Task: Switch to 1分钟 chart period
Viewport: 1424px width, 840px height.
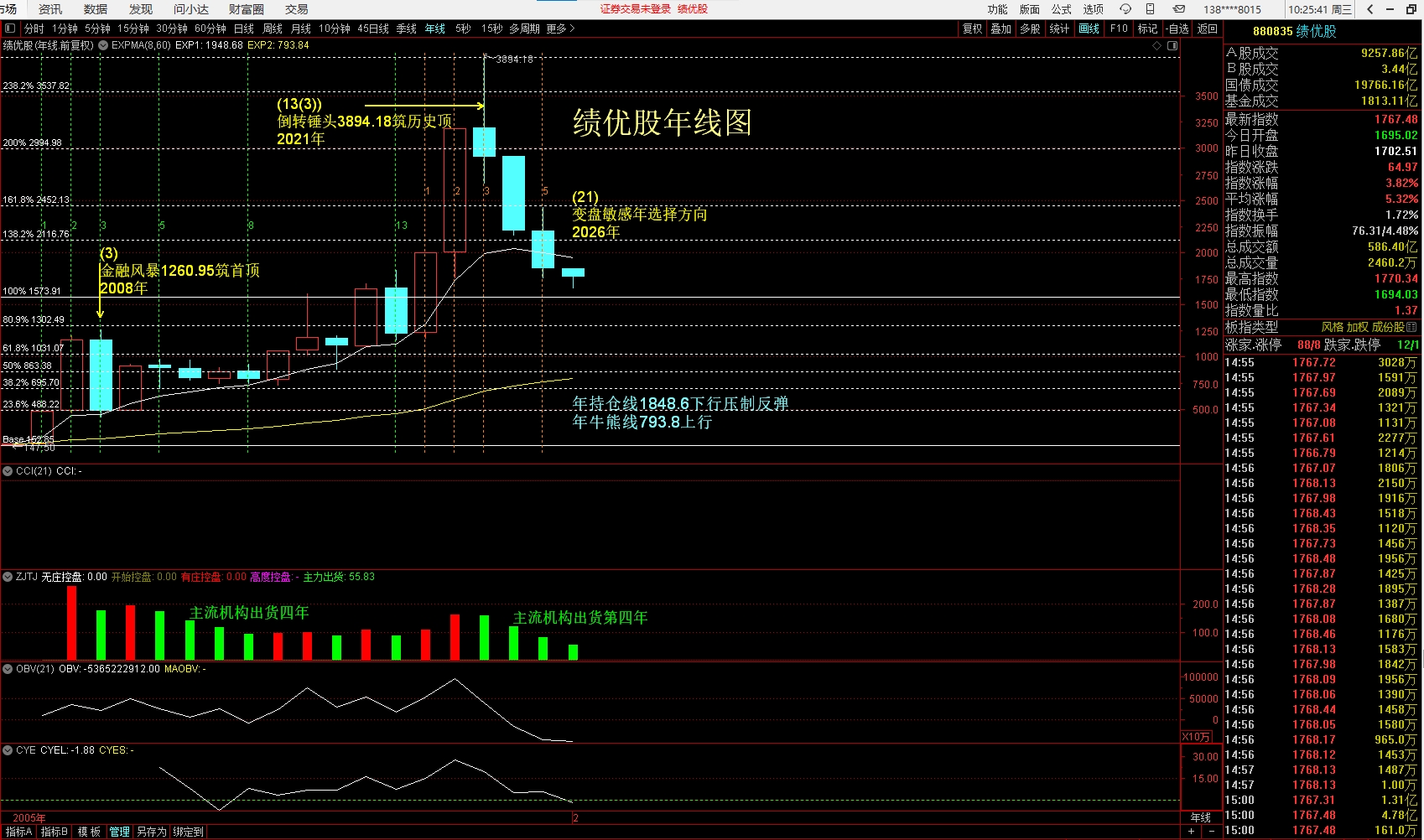Action: 65,29
